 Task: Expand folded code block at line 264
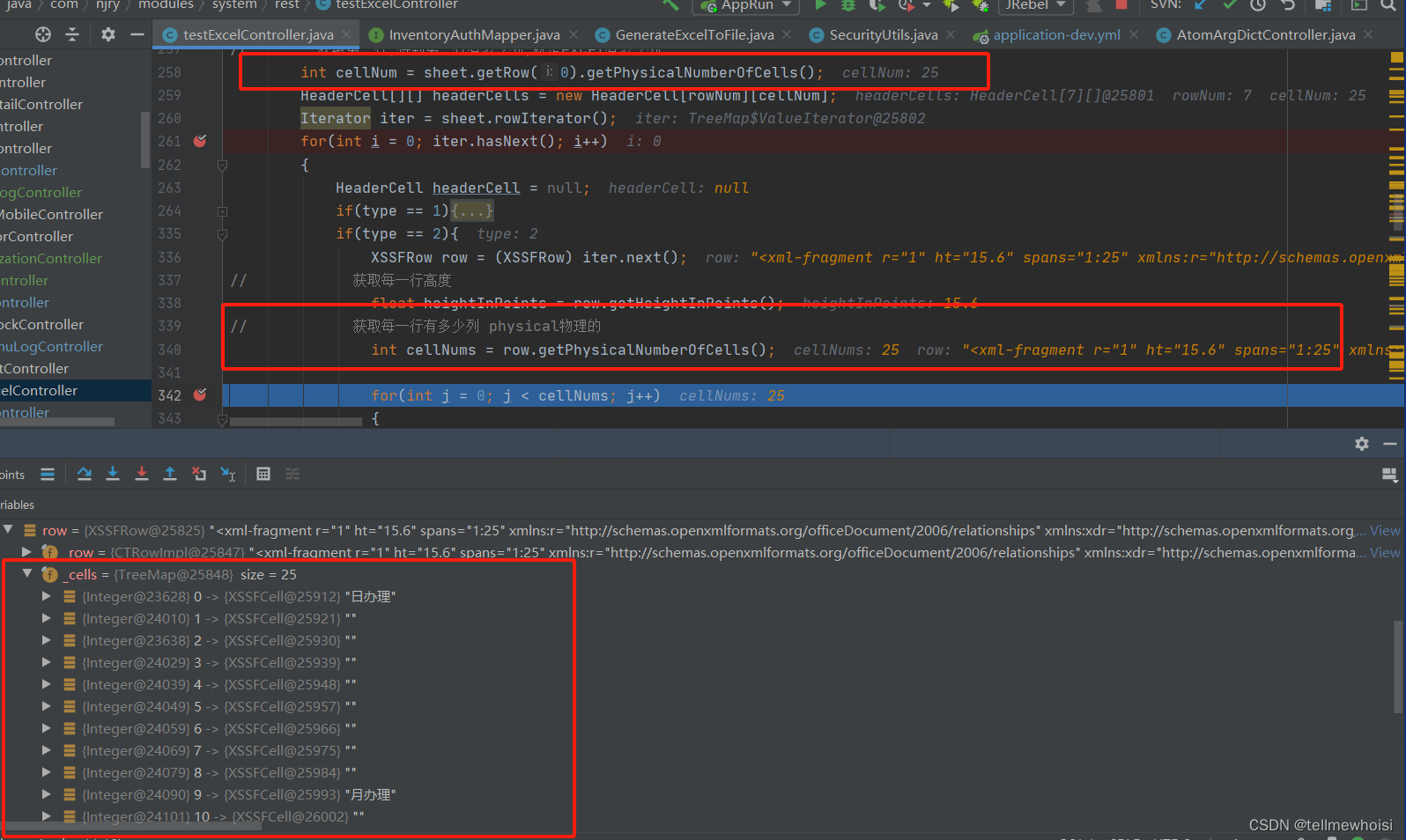(x=222, y=211)
